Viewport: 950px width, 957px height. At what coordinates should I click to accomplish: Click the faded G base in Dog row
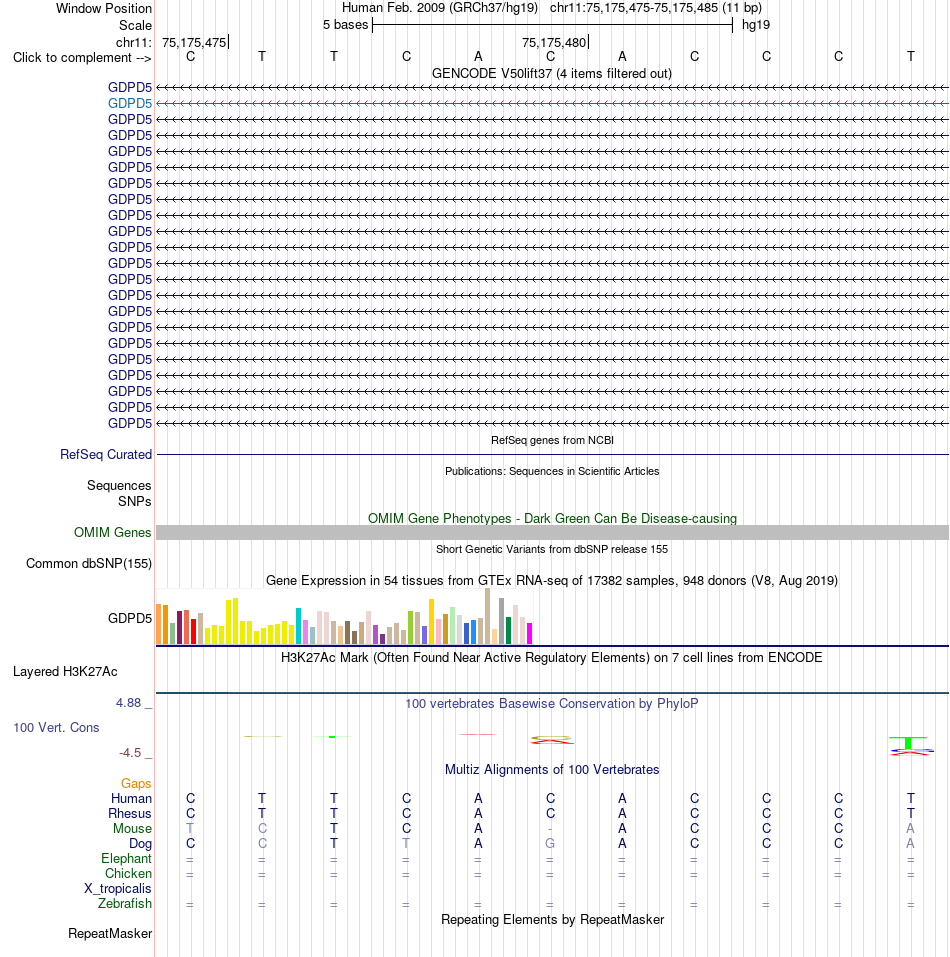click(550, 843)
